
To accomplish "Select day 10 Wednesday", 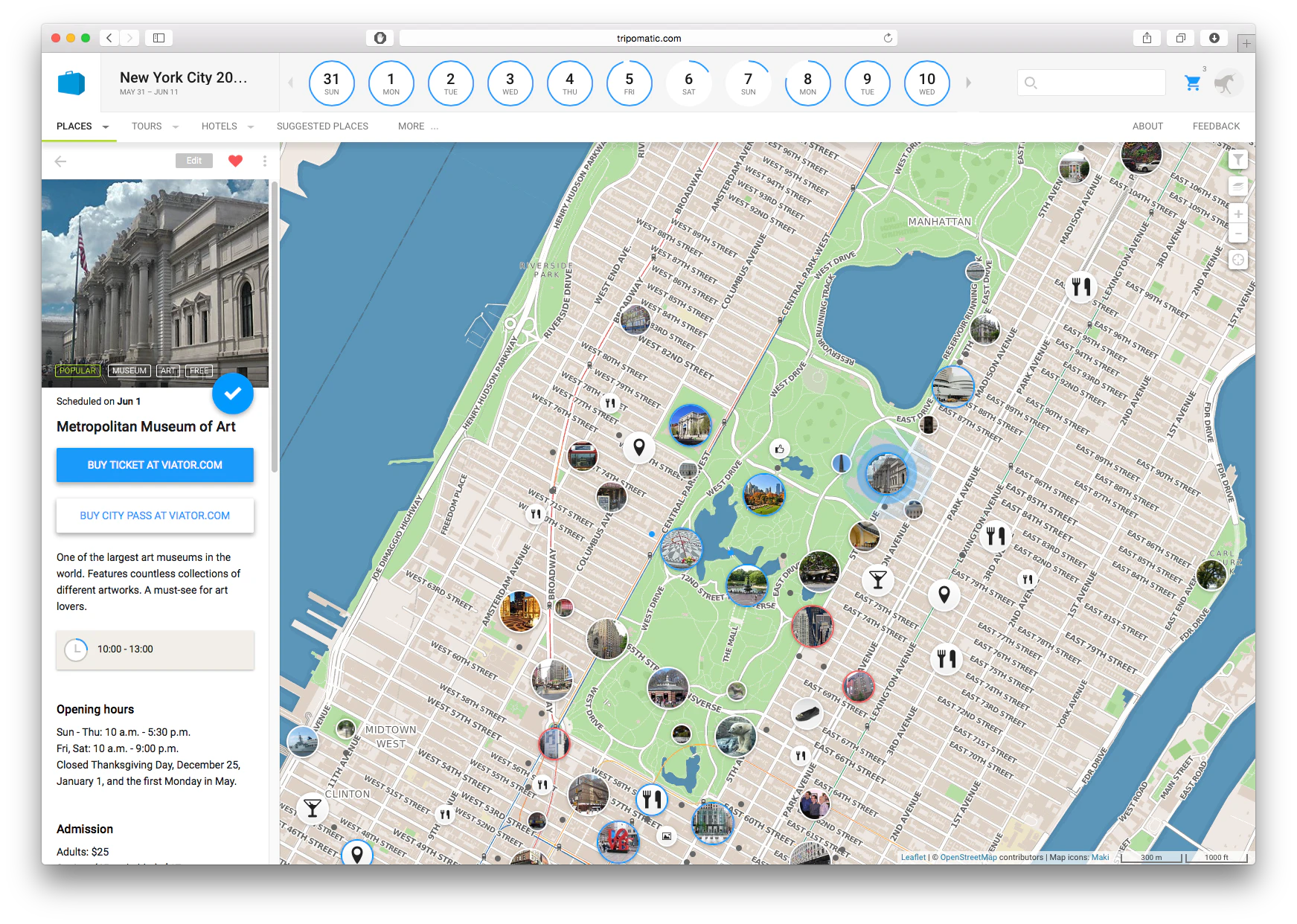I will click(x=927, y=83).
